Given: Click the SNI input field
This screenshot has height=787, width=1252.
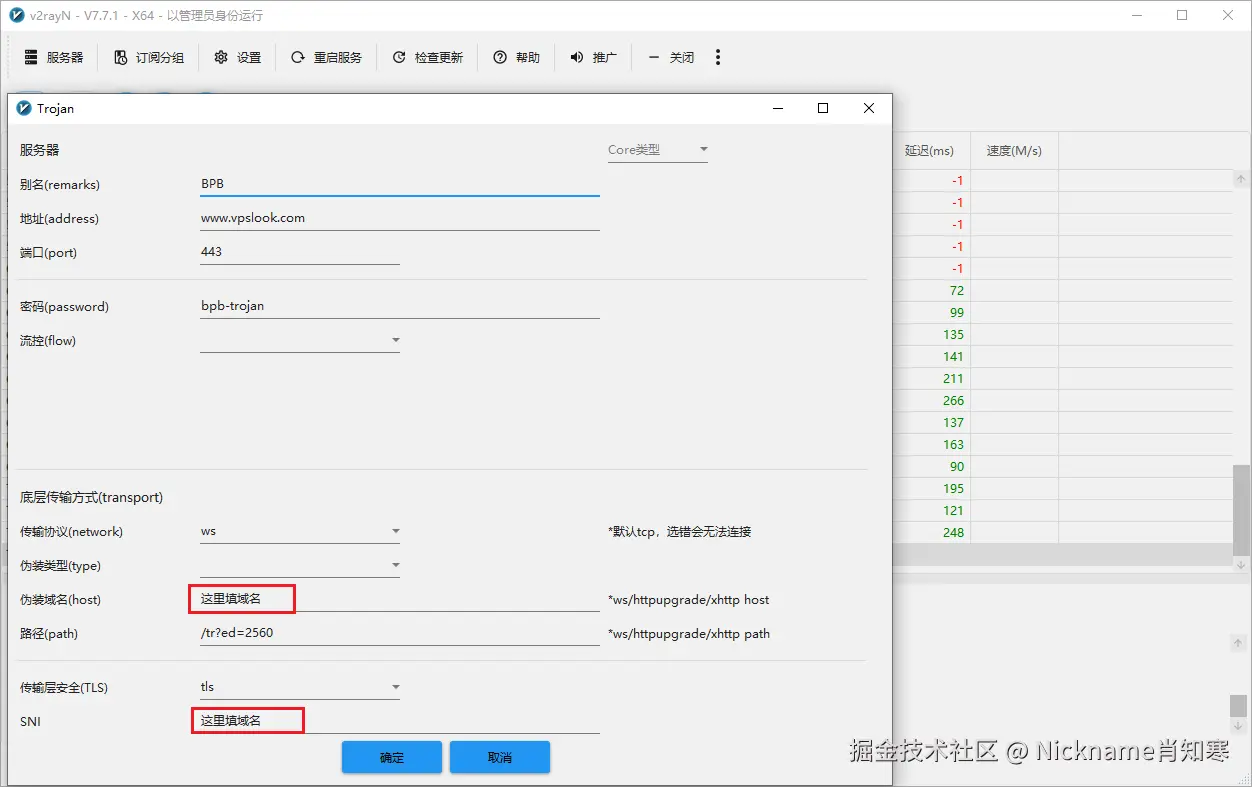Looking at the screenshot, I should point(400,721).
